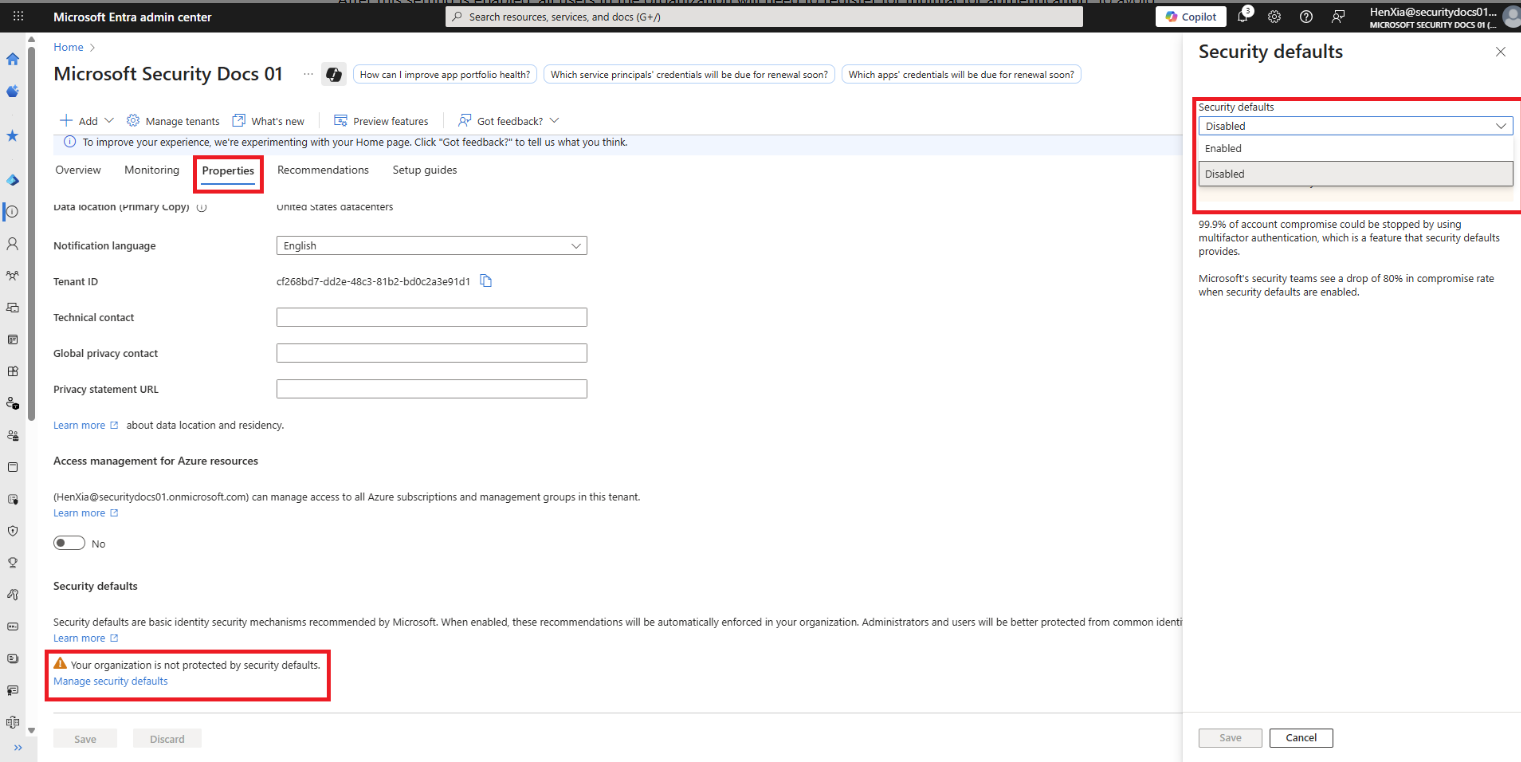Click Cancel in the Security defaults panel
Image resolution: width=1521 pixels, height=762 pixels.
tap(1300, 737)
